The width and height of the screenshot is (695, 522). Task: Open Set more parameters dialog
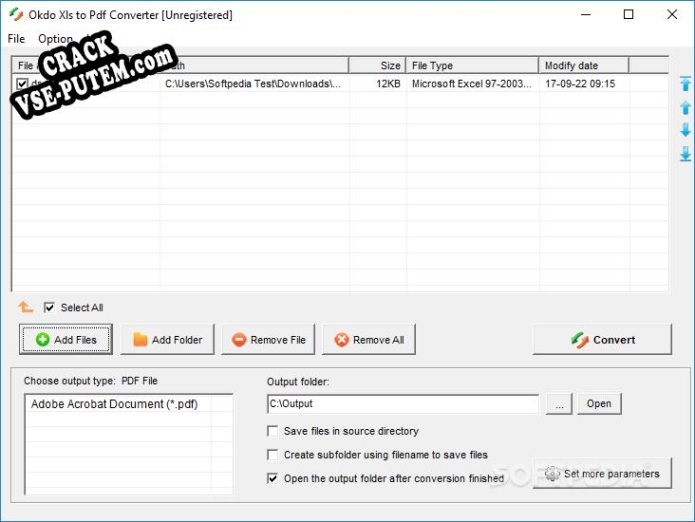pyautogui.click(x=601, y=474)
